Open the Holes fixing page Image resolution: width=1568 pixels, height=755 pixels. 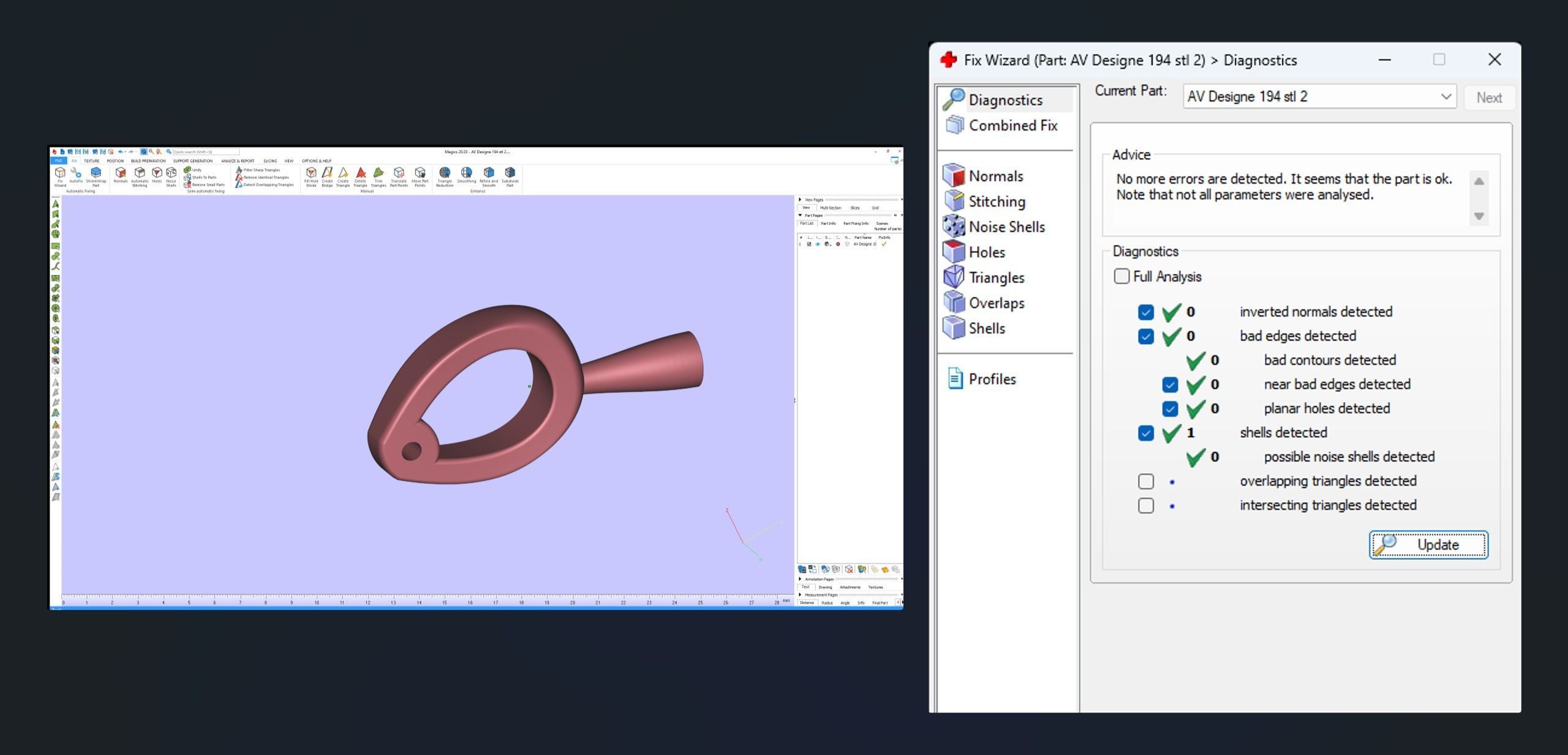tap(986, 252)
